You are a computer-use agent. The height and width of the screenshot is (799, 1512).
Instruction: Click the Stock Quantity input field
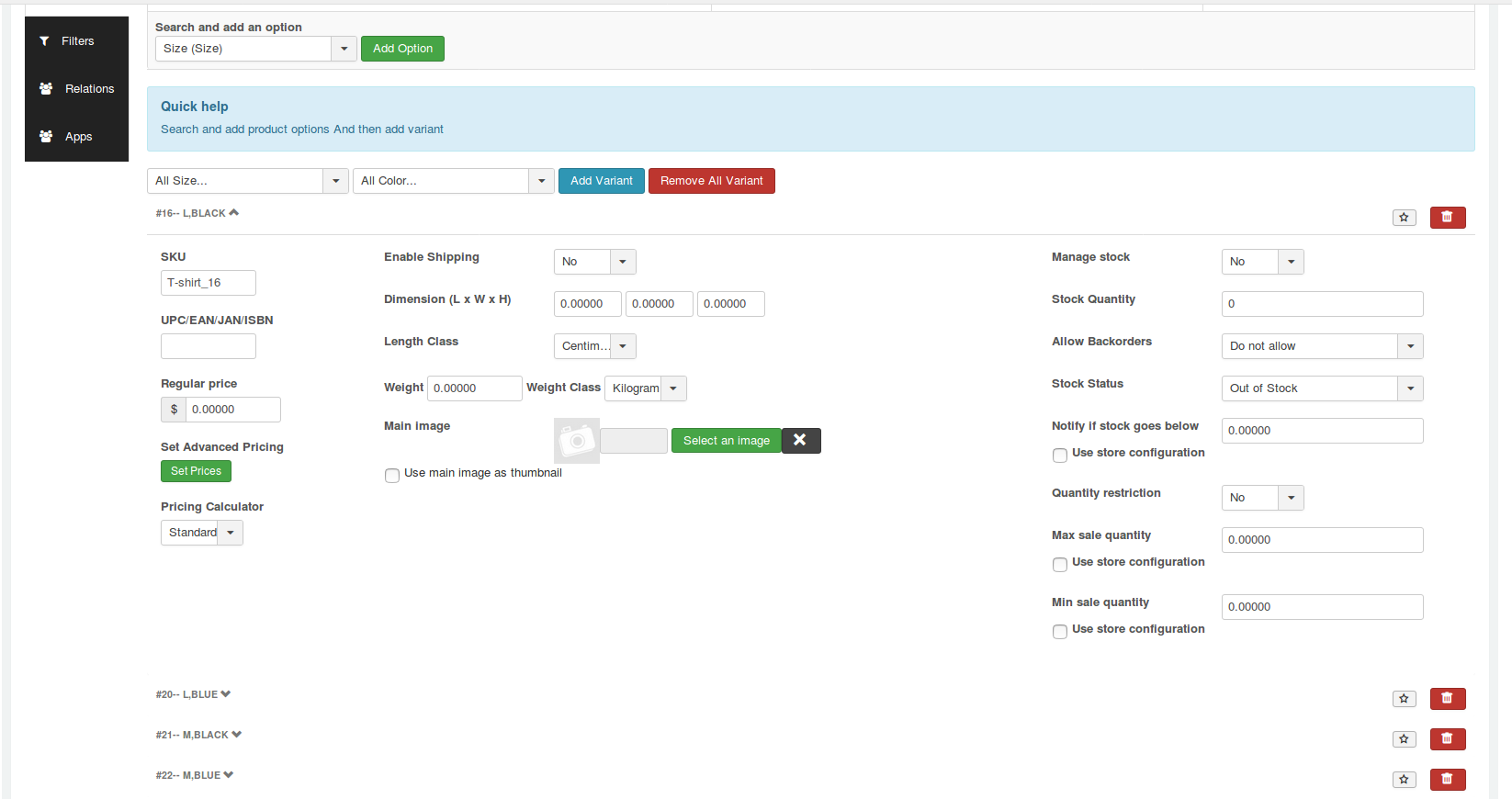click(1321, 304)
